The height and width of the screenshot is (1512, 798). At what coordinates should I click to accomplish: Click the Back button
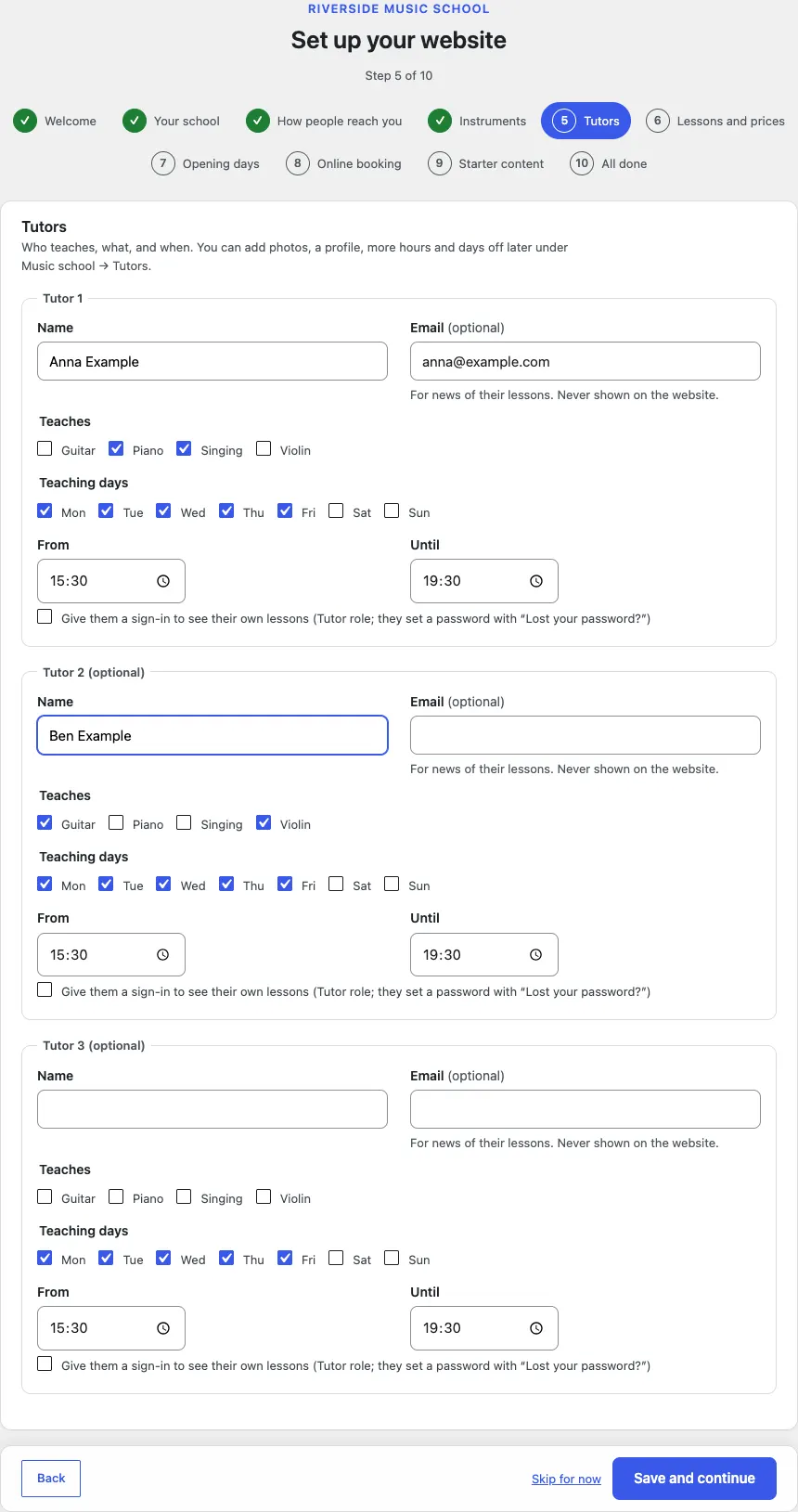(51, 1479)
